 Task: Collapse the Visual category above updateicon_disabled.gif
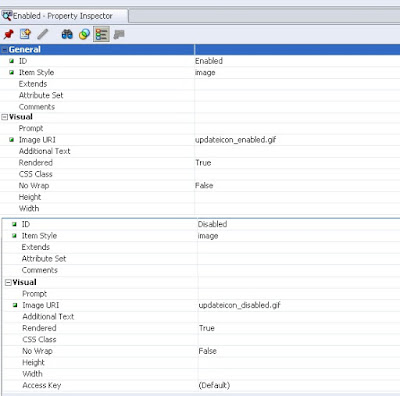point(9,283)
